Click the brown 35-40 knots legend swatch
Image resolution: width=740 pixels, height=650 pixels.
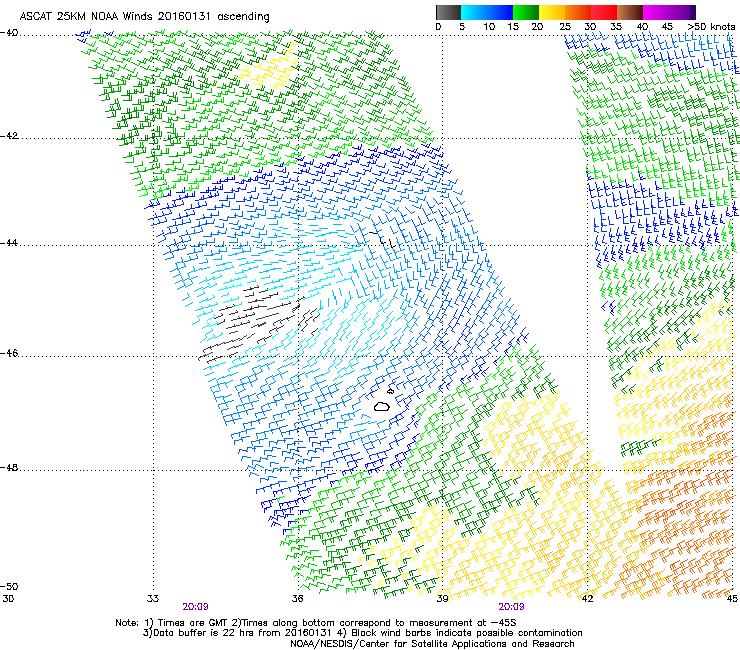[x=630, y=12]
